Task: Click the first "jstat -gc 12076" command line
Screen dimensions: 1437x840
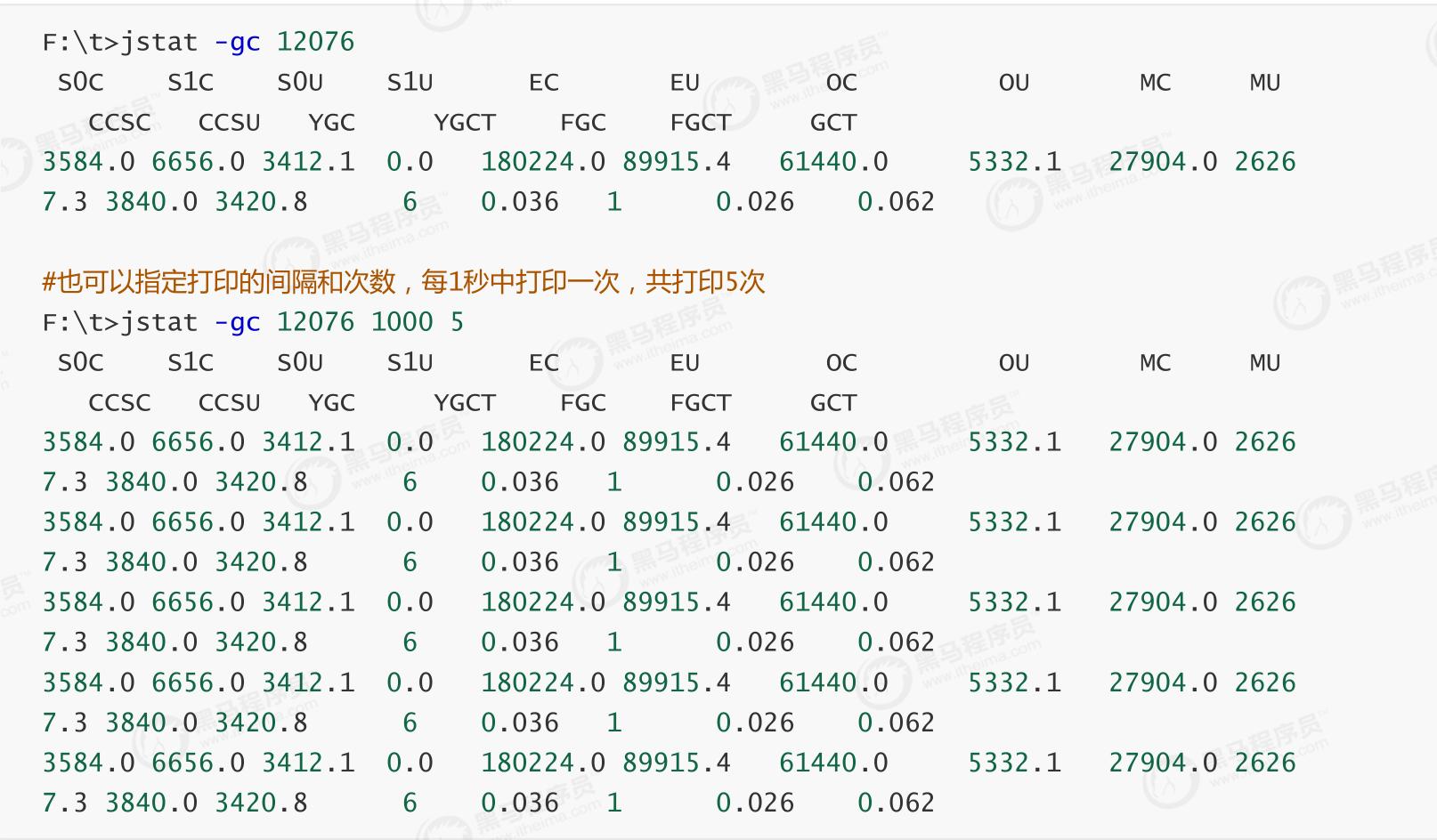Action: pos(198,42)
